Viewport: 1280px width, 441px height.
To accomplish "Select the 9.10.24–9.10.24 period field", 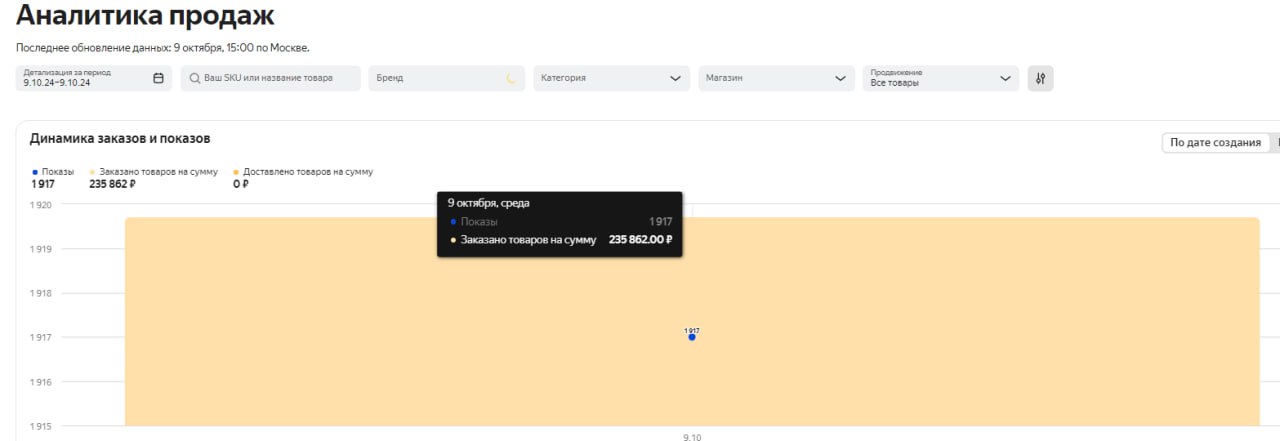I will click(94, 78).
